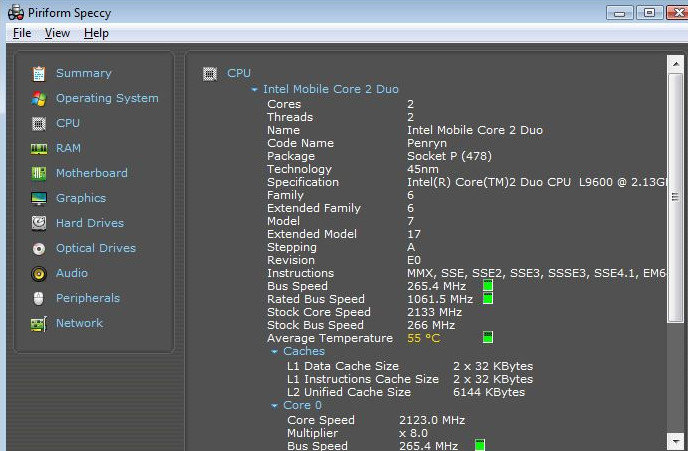Click the Intel Mobile Core 2 Duo tree heading
Image resolution: width=688 pixels, height=451 pixels.
[x=330, y=89]
